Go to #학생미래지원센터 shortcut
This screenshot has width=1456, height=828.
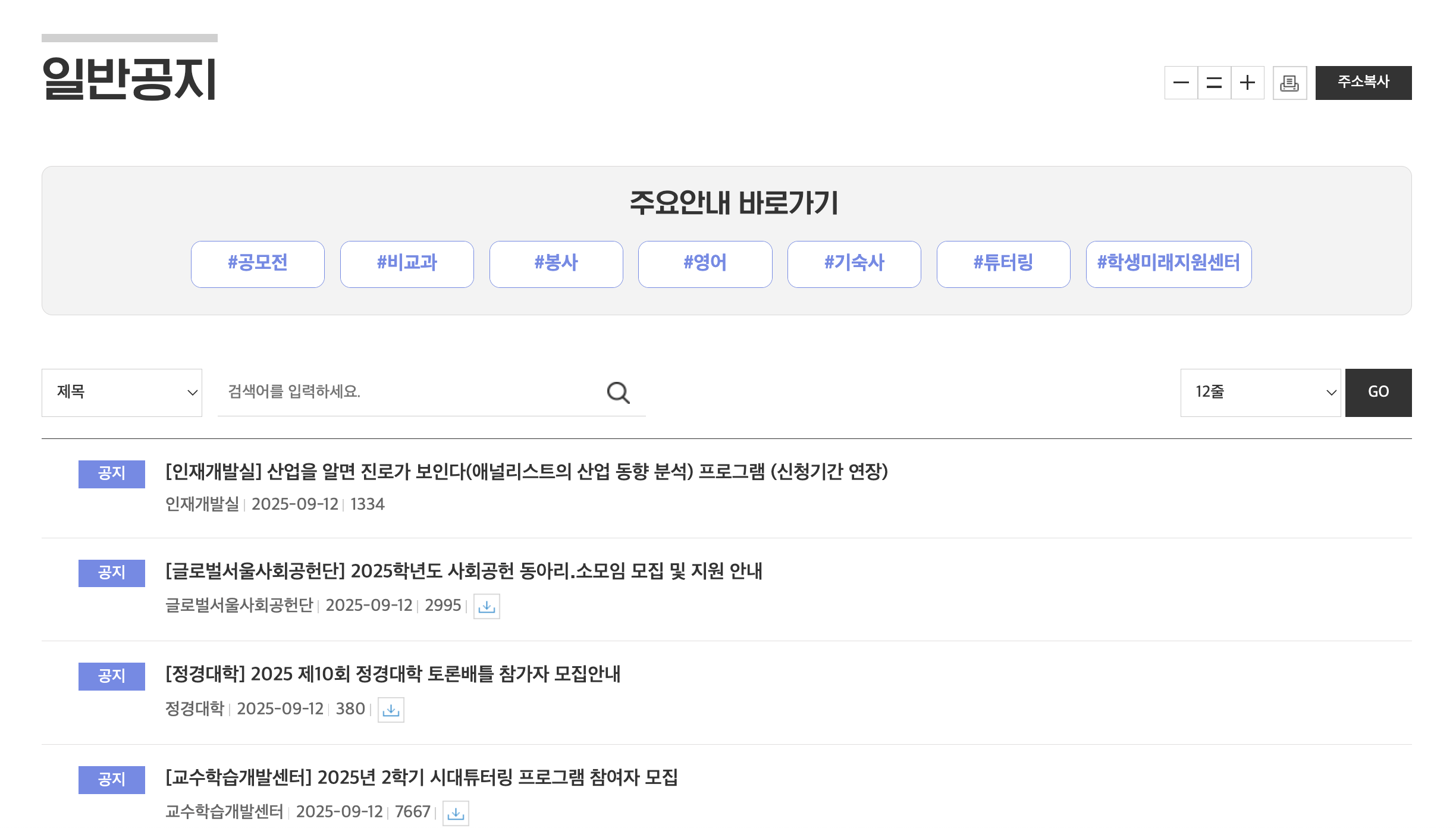[1168, 264]
